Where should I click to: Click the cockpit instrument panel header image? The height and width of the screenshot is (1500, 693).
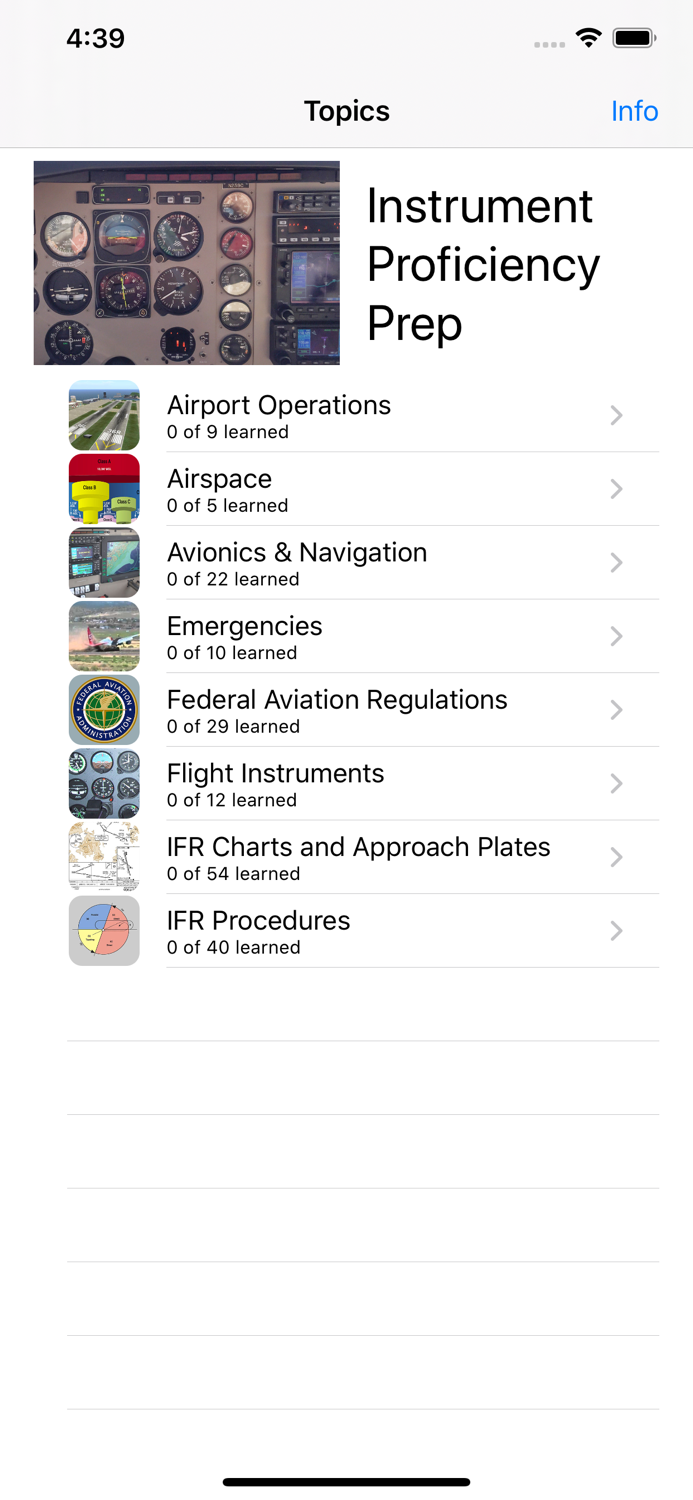coord(187,262)
